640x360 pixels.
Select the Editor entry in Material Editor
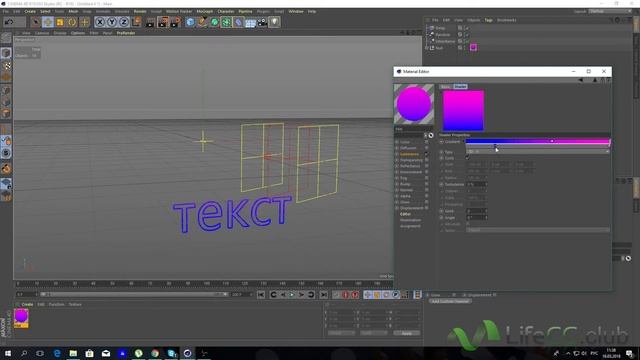405,214
